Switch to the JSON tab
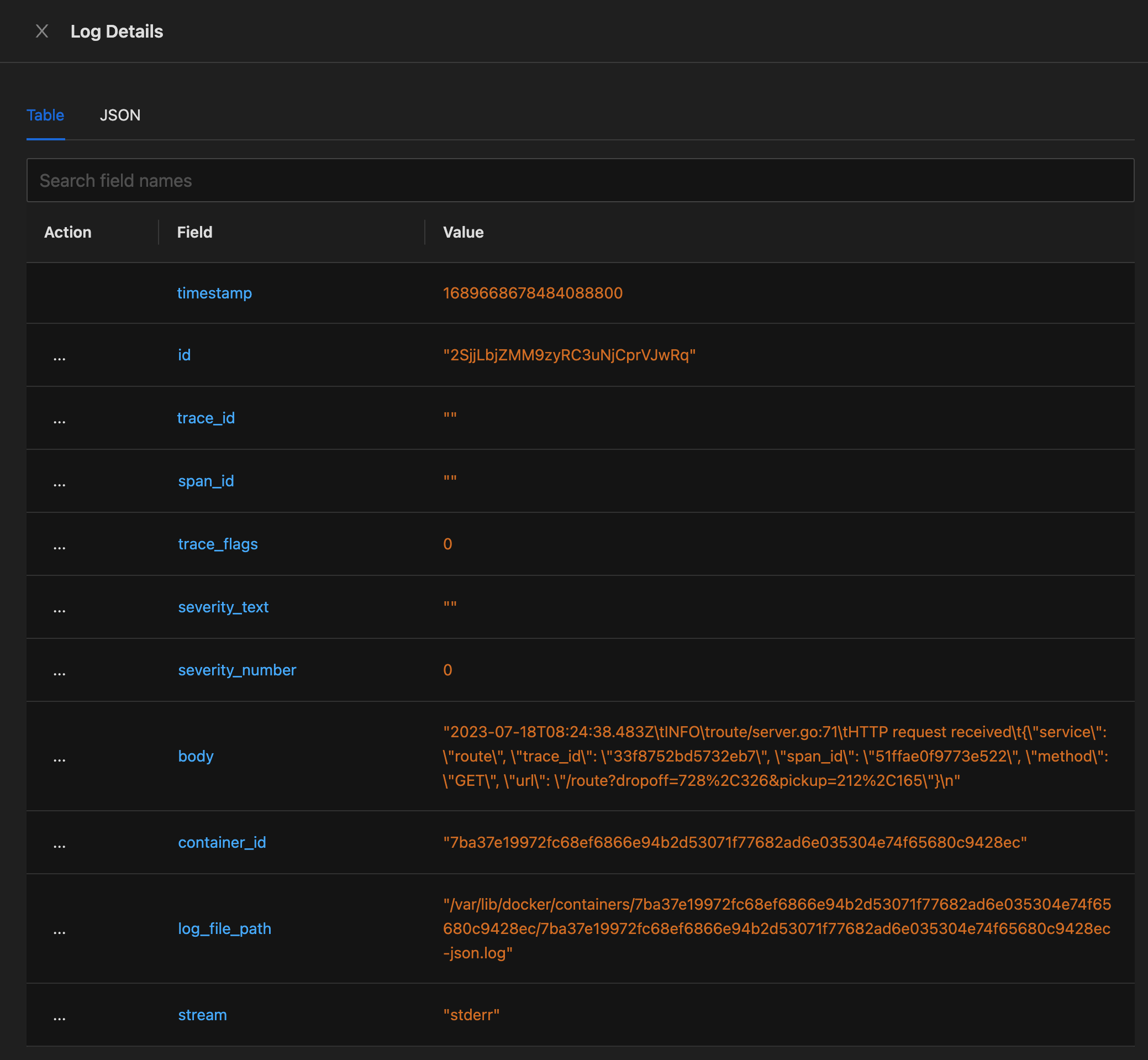 tap(120, 116)
